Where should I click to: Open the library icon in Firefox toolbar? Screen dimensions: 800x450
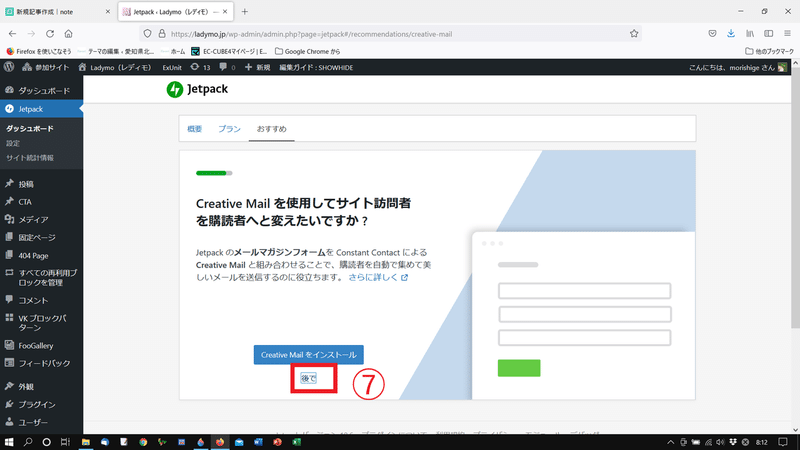click(749, 34)
